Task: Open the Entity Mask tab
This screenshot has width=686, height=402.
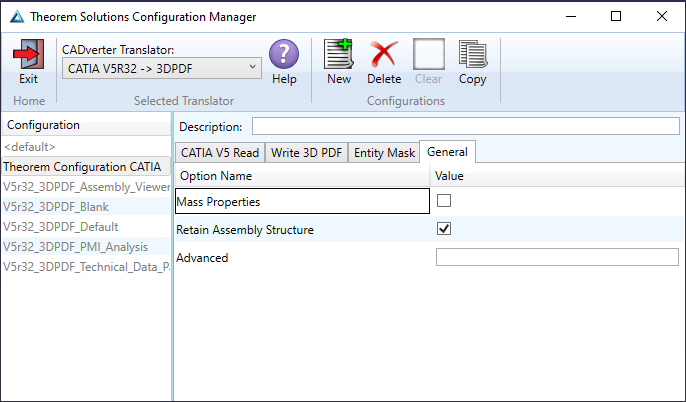Action: (x=384, y=153)
